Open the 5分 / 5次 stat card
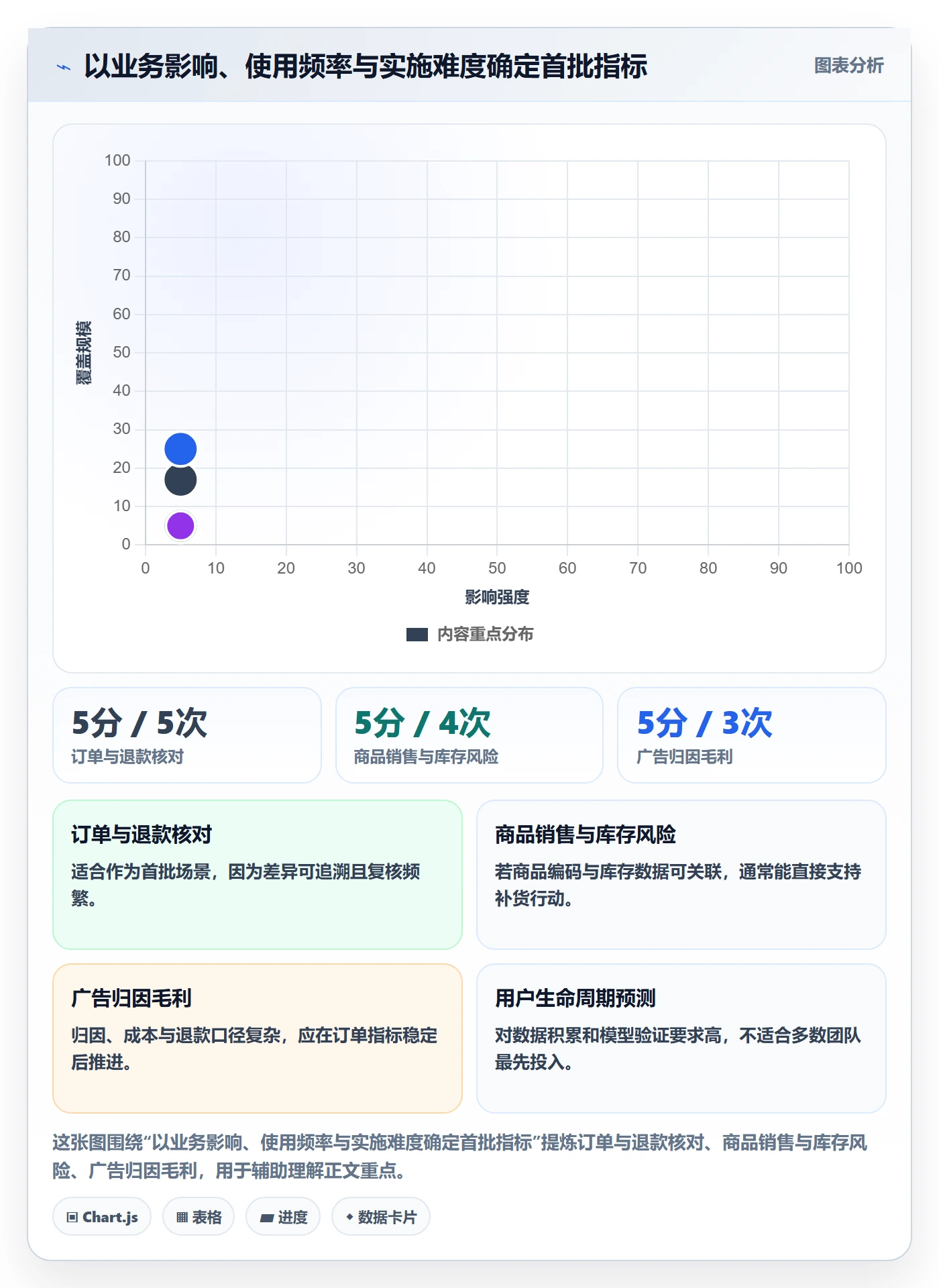The image size is (939, 1288). click(187, 735)
